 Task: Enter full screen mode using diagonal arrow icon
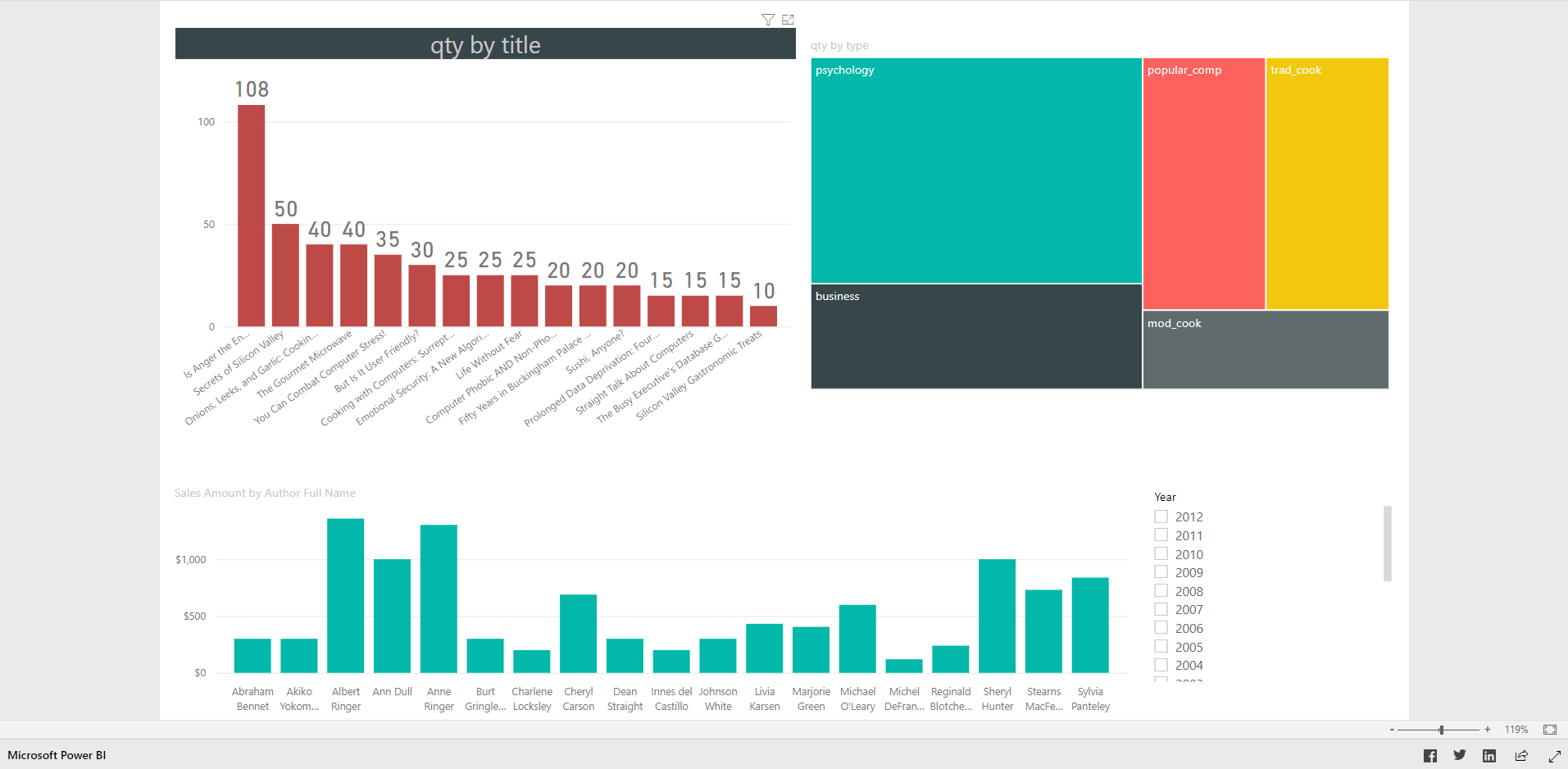tap(1554, 756)
